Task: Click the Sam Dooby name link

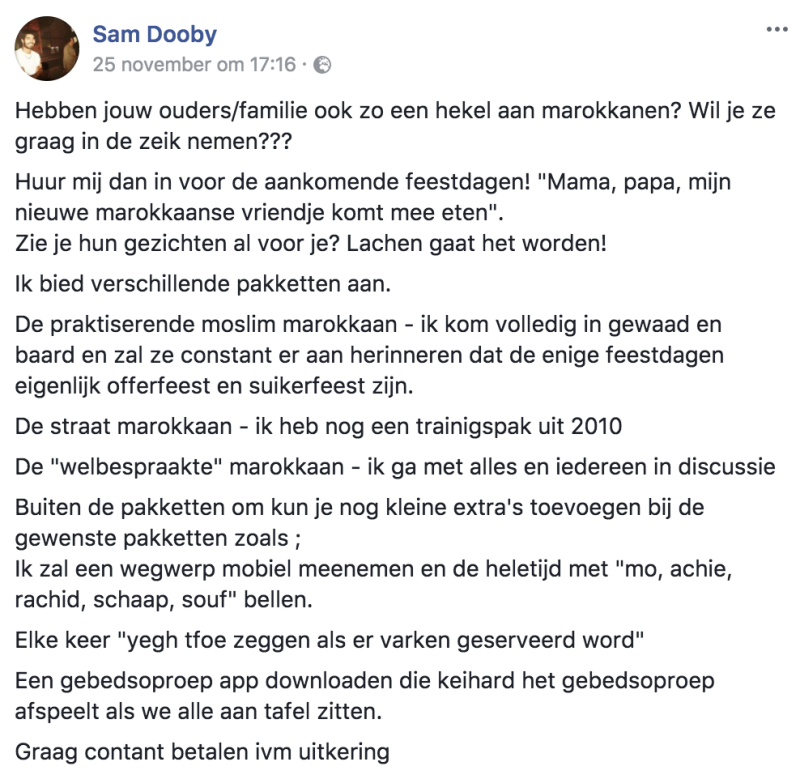Action: (x=158, y=33)
